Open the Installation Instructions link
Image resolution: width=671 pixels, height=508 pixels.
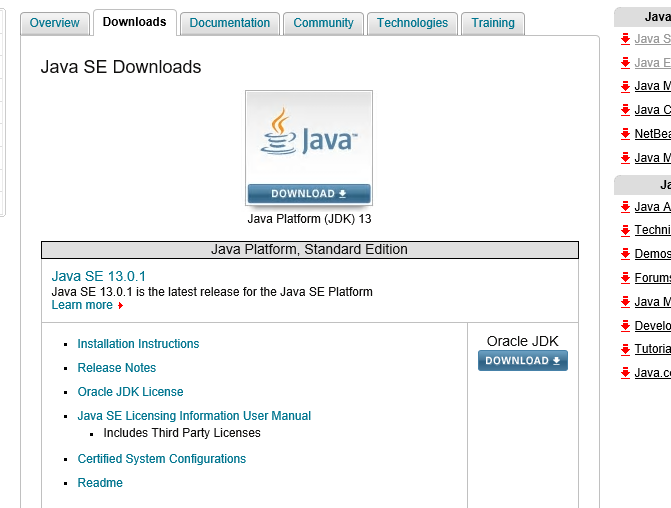coord(138,344)
